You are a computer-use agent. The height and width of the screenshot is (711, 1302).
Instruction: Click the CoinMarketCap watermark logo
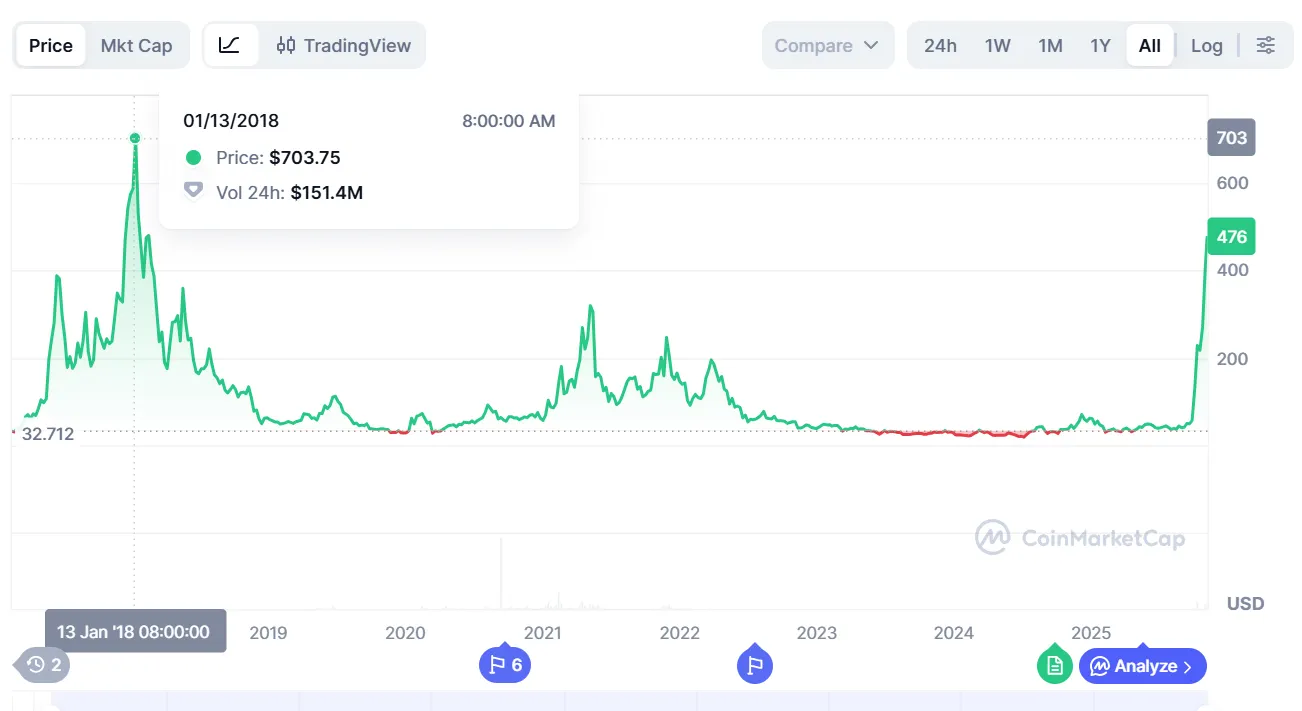(x=1080, y=538)
